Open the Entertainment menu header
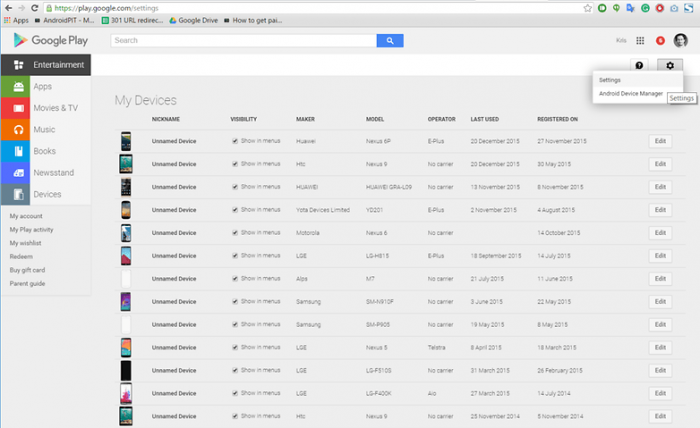 [46, 65]
